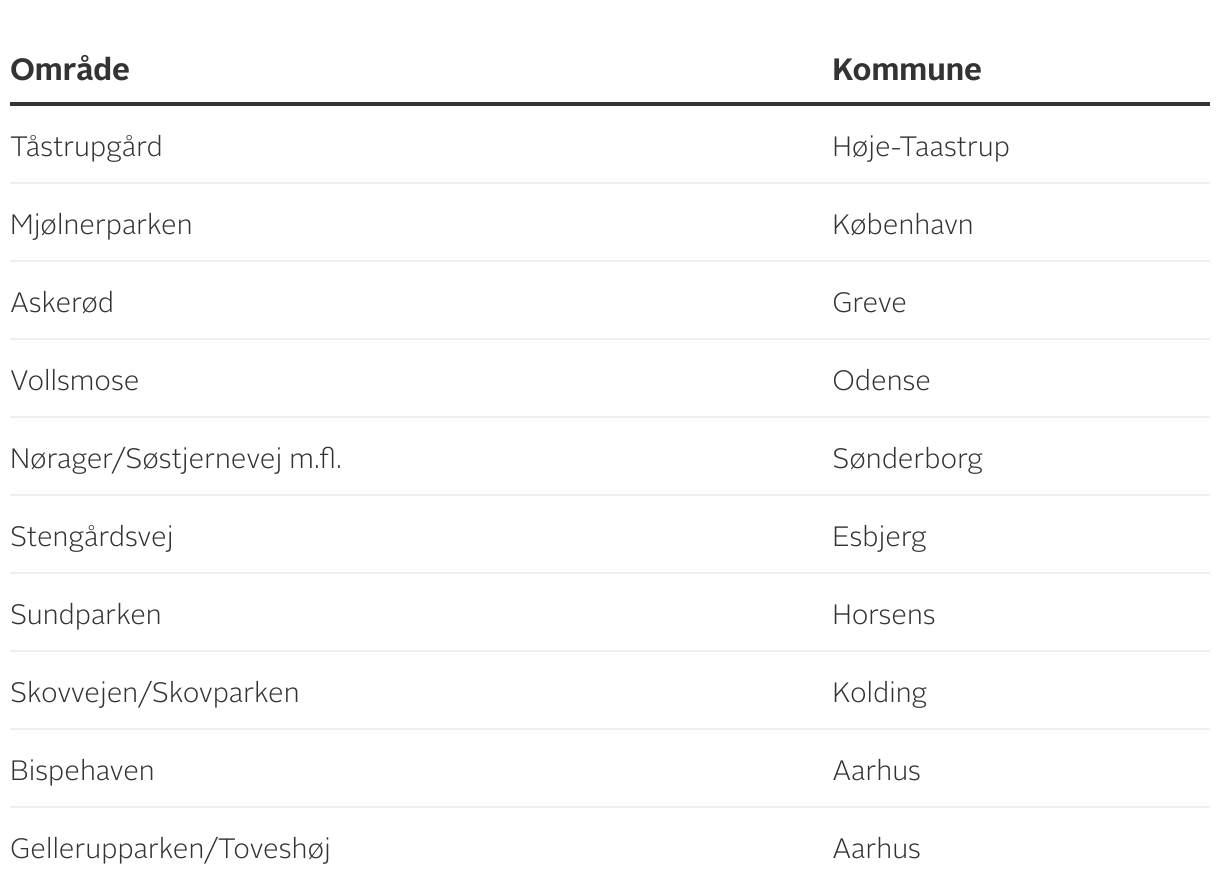The image size is (1220, 894).
Task: Click the Horsens municipality cell
Action: point(883,615)
